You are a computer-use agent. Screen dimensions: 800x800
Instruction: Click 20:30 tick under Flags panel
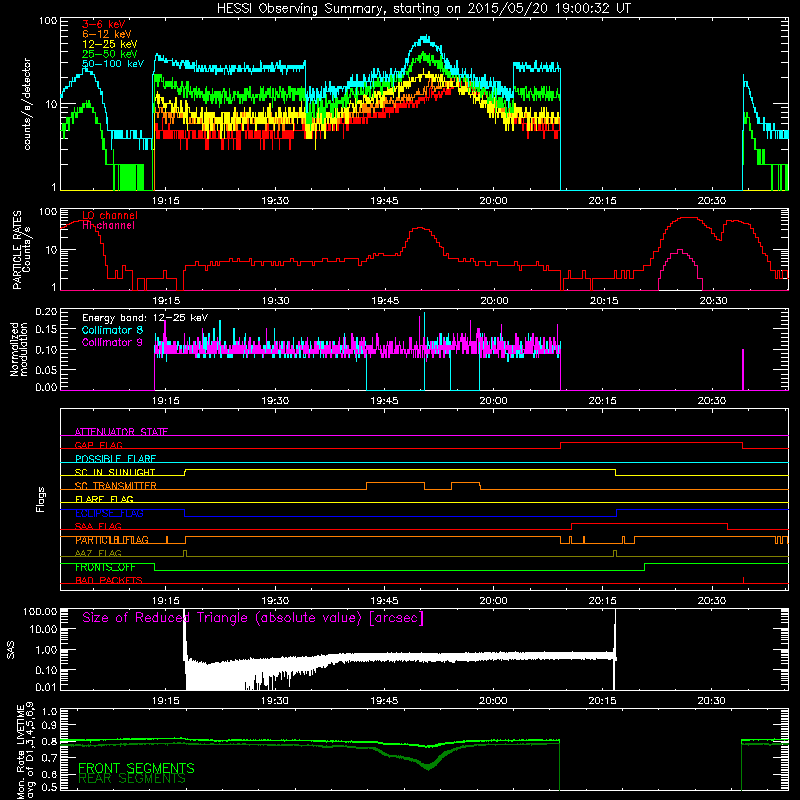(x=712, y=601)
